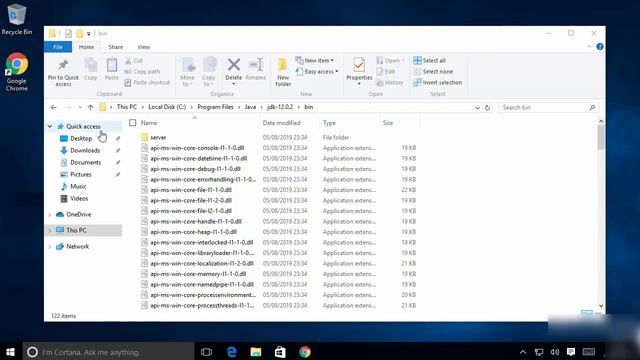This screenshot has width=640, height=360.
Task: Open the help icon in ribbon corner
Action: [600, 47]
